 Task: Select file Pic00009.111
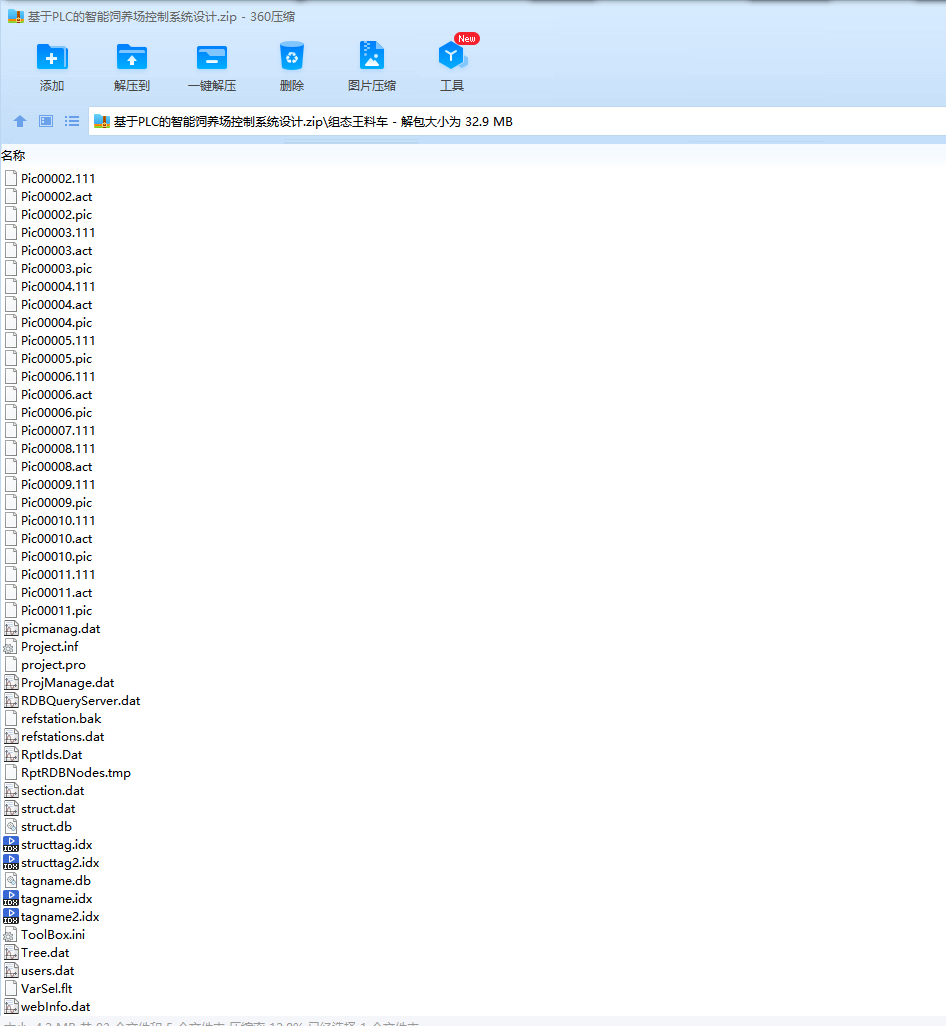(50, 484)
